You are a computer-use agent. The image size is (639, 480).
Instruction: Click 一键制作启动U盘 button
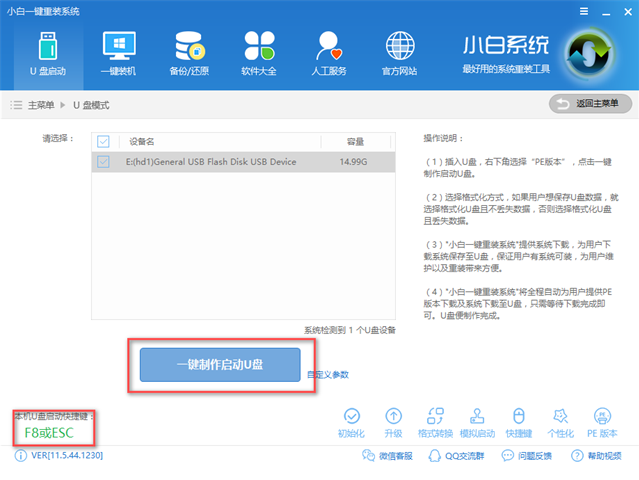click(220, 364)
